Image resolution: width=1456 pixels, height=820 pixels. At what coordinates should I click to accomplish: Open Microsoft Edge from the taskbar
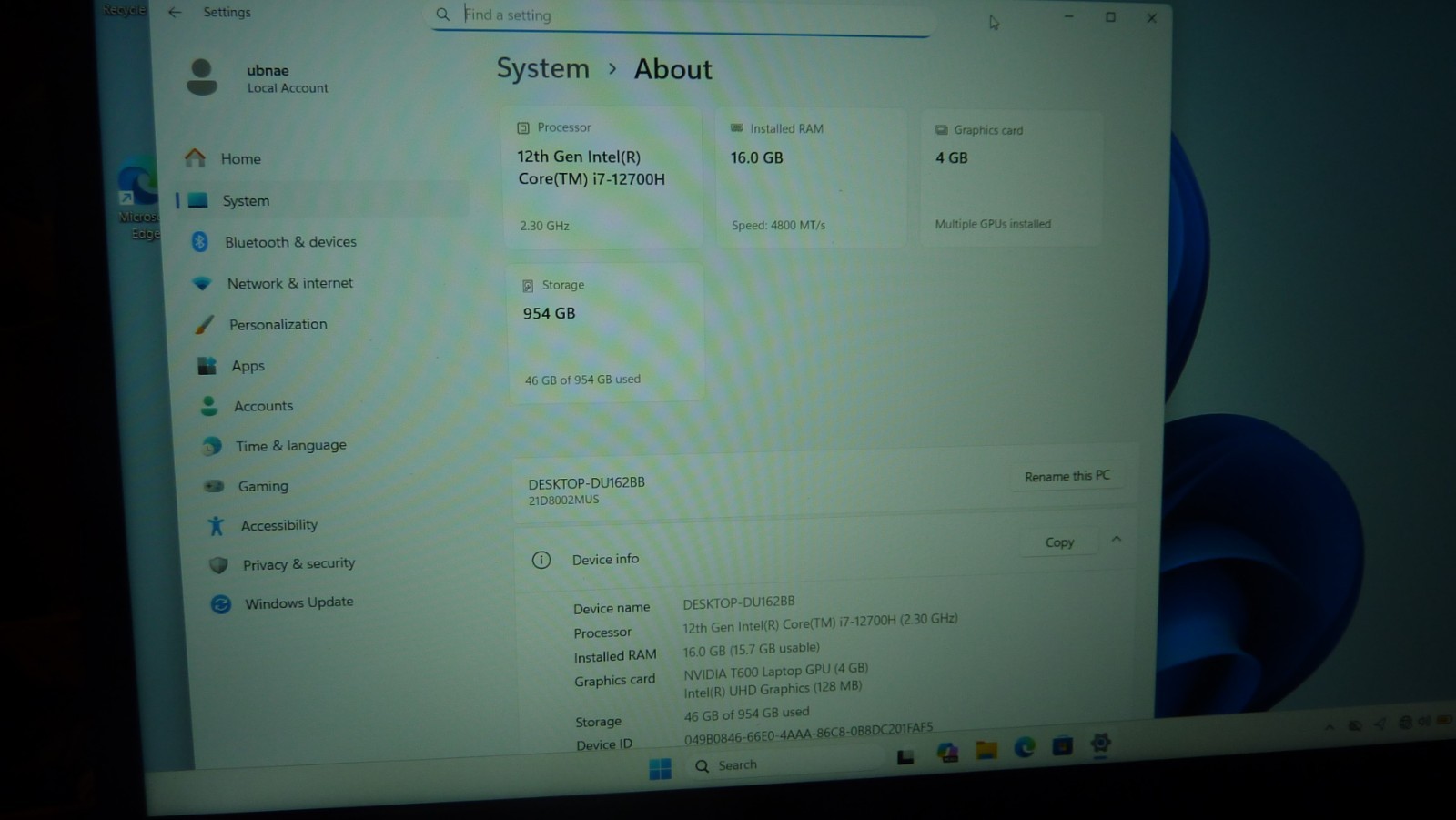1025,748
